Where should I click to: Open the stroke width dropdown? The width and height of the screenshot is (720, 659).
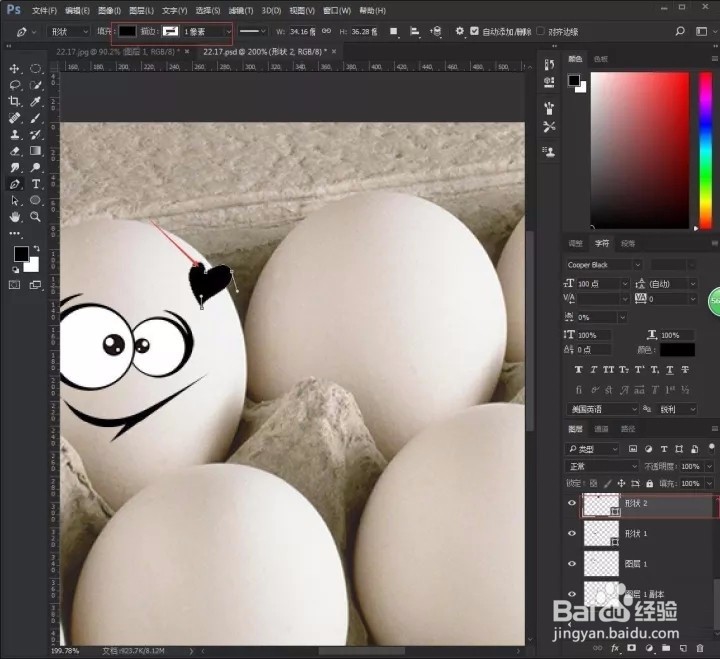tap(228, 32)
